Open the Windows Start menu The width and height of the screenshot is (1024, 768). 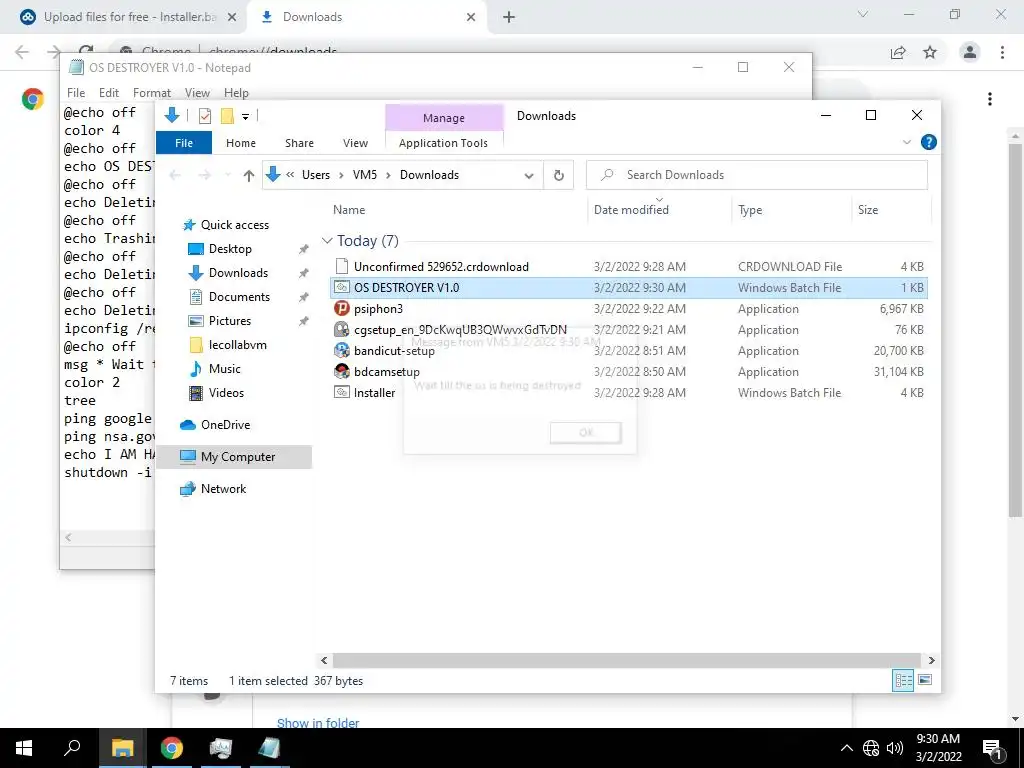(24, 748)
